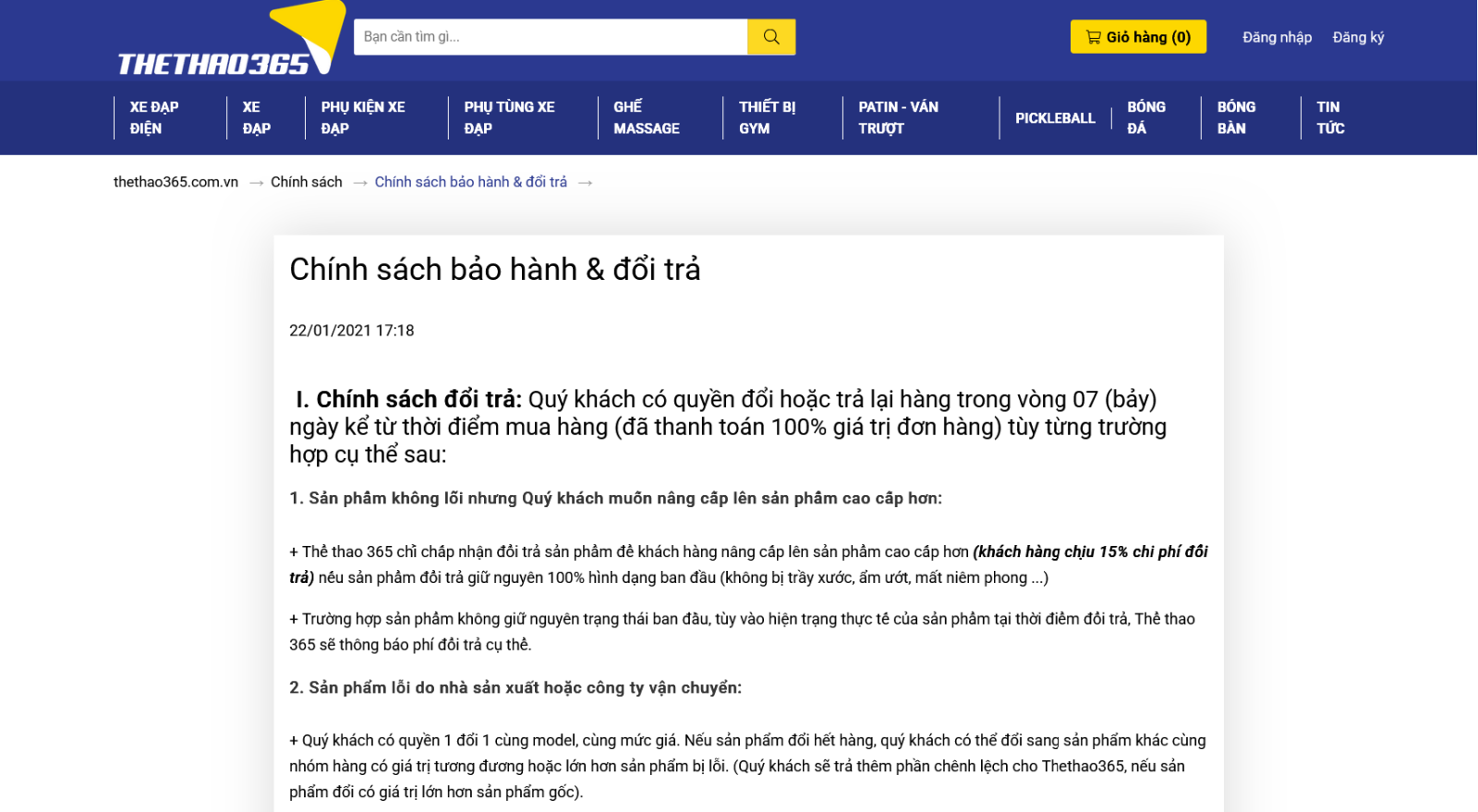
Task: Go to Ghế massage category
Action: click(646, 117)
